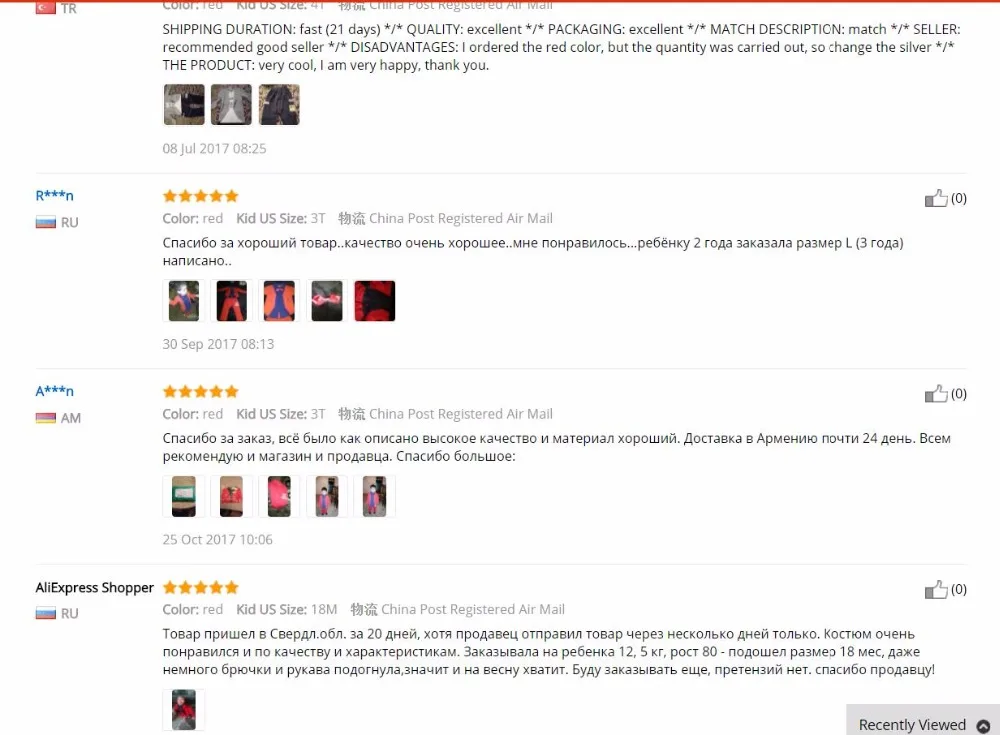
Task: Click Russian flag under AliExpress Shopper
Action: [46, 614]
